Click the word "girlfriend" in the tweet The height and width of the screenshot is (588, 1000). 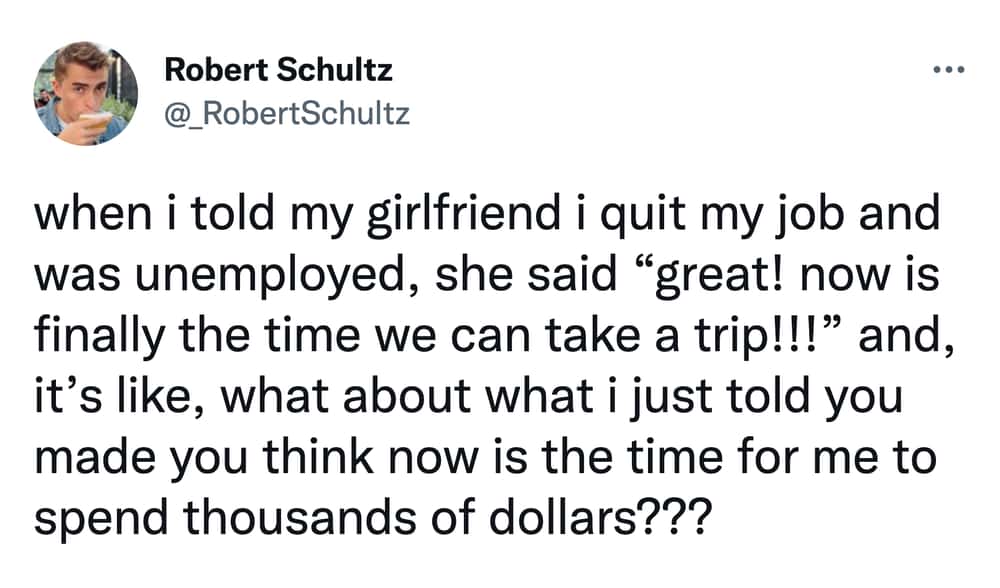(x=464, y=214)
